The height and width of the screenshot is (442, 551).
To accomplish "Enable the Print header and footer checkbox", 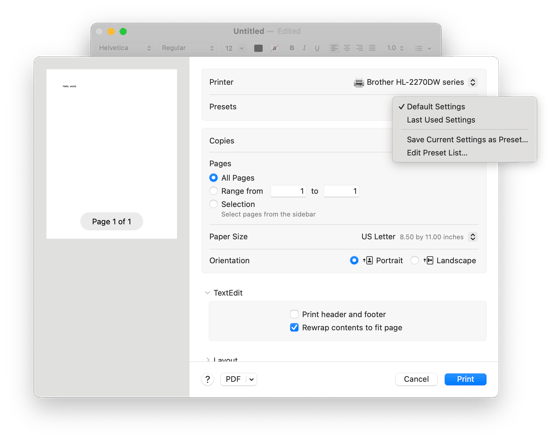I will [294, 314].
